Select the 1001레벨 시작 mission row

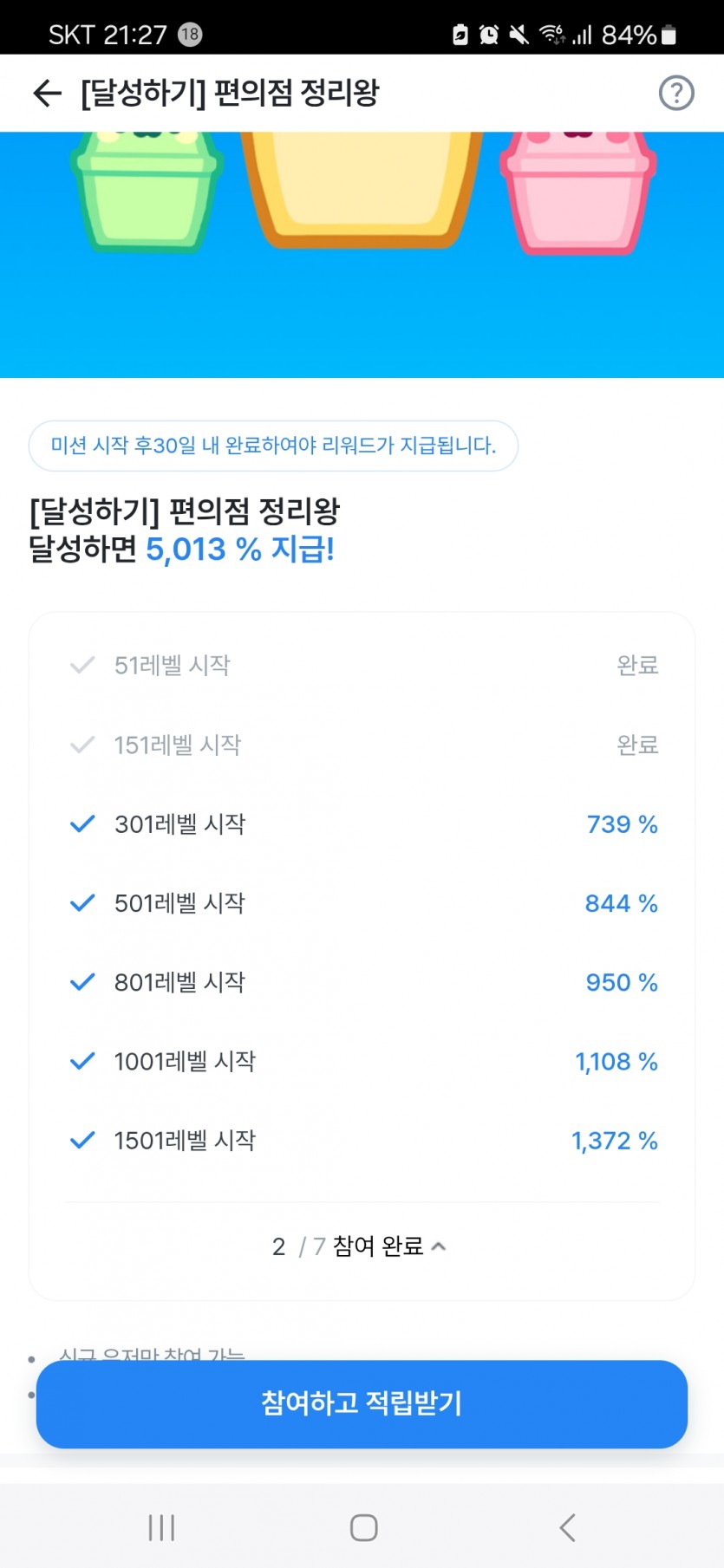pos(362,1061)
